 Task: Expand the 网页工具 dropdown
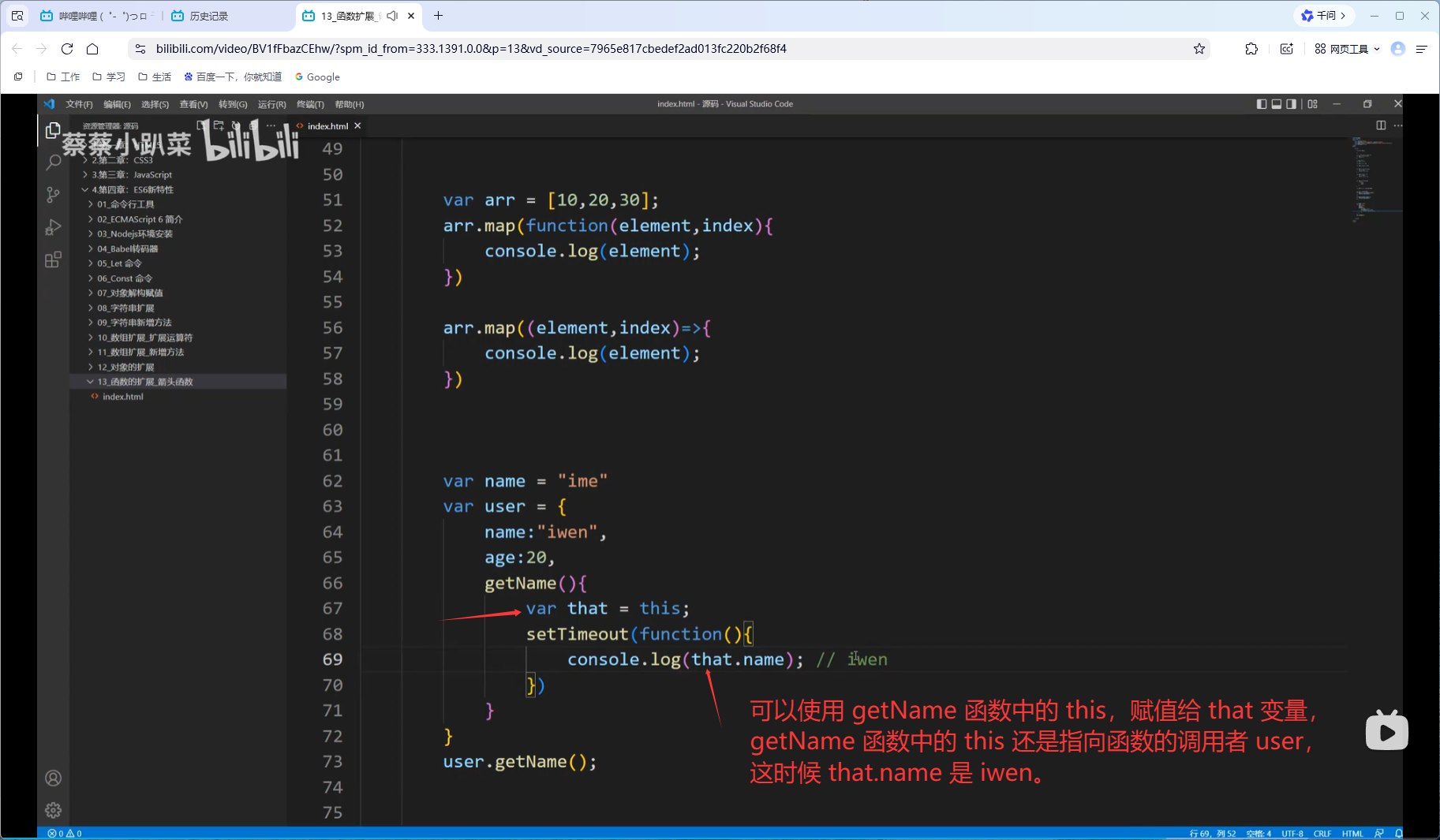click(1348, 49)
